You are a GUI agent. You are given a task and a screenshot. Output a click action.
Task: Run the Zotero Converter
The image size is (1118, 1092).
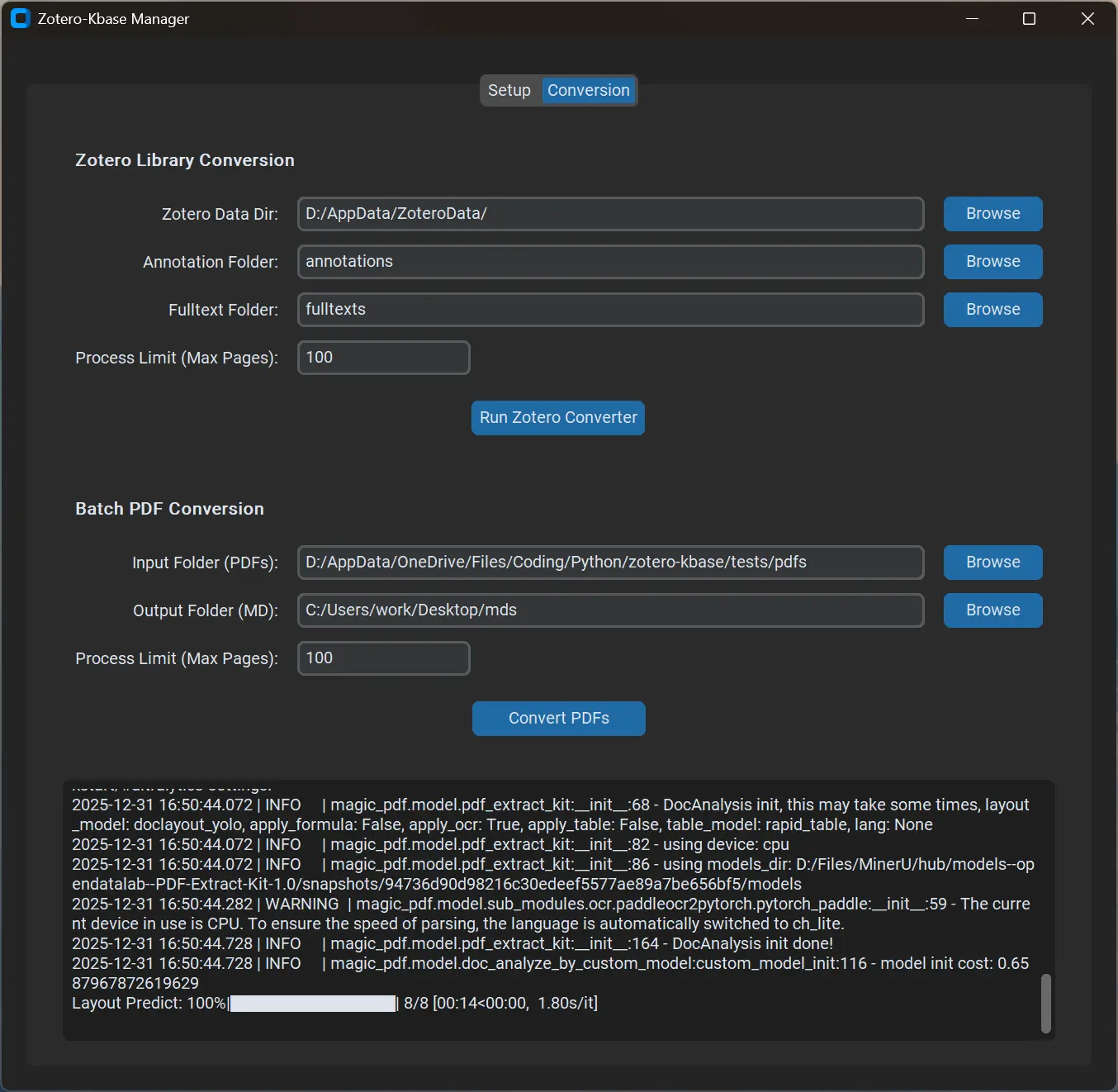click(558, 418)
